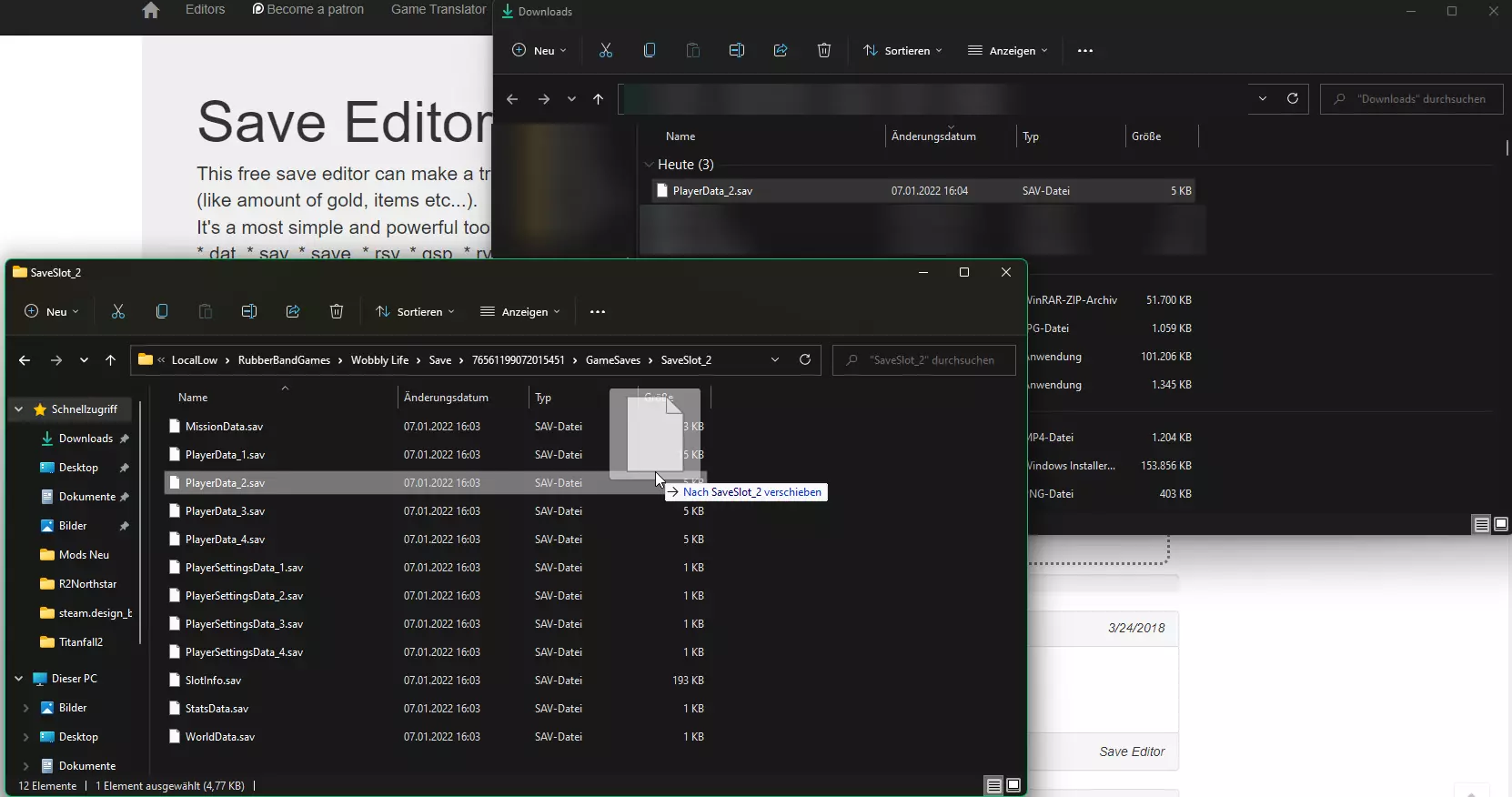The height and width of the screenshot is (797, 1512).
Task: Click the Delete icon in Downloads window toolbar
Action: 824,50
